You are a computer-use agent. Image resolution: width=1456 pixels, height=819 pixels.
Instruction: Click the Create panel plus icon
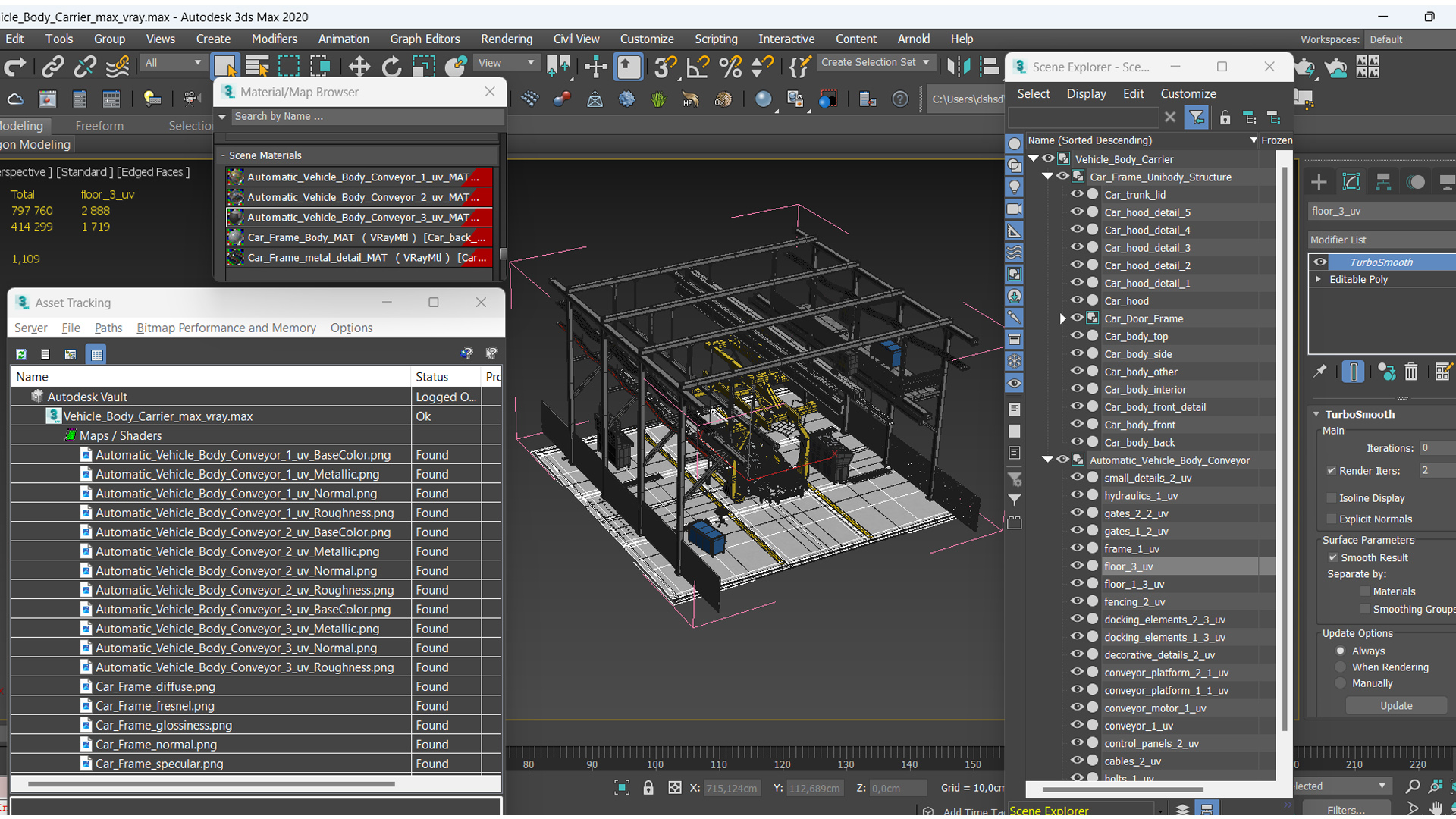[x=1319, y=182]
